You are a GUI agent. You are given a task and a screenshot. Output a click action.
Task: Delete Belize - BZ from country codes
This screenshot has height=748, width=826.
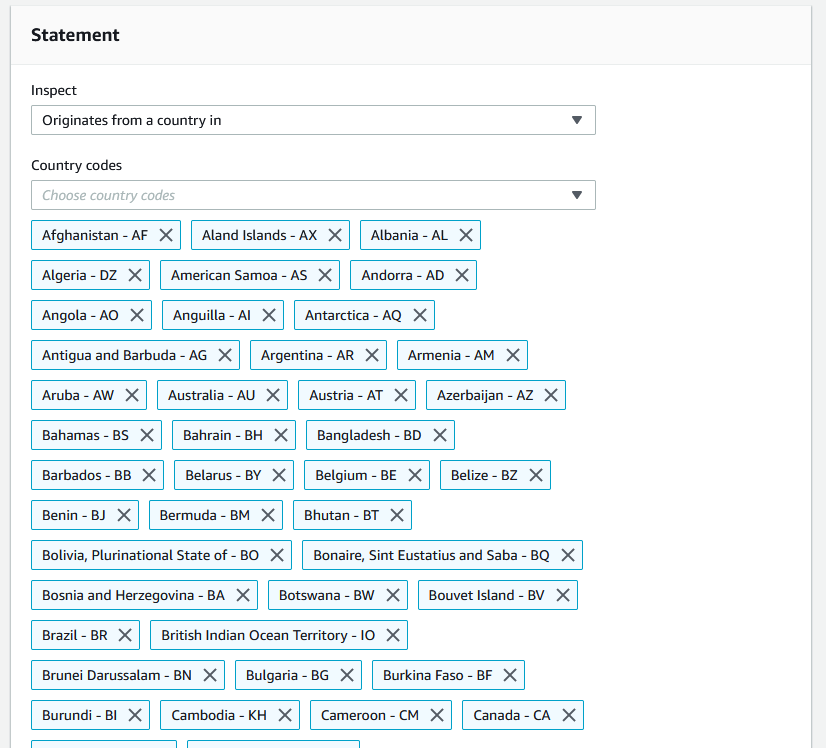tap(536, 475)
